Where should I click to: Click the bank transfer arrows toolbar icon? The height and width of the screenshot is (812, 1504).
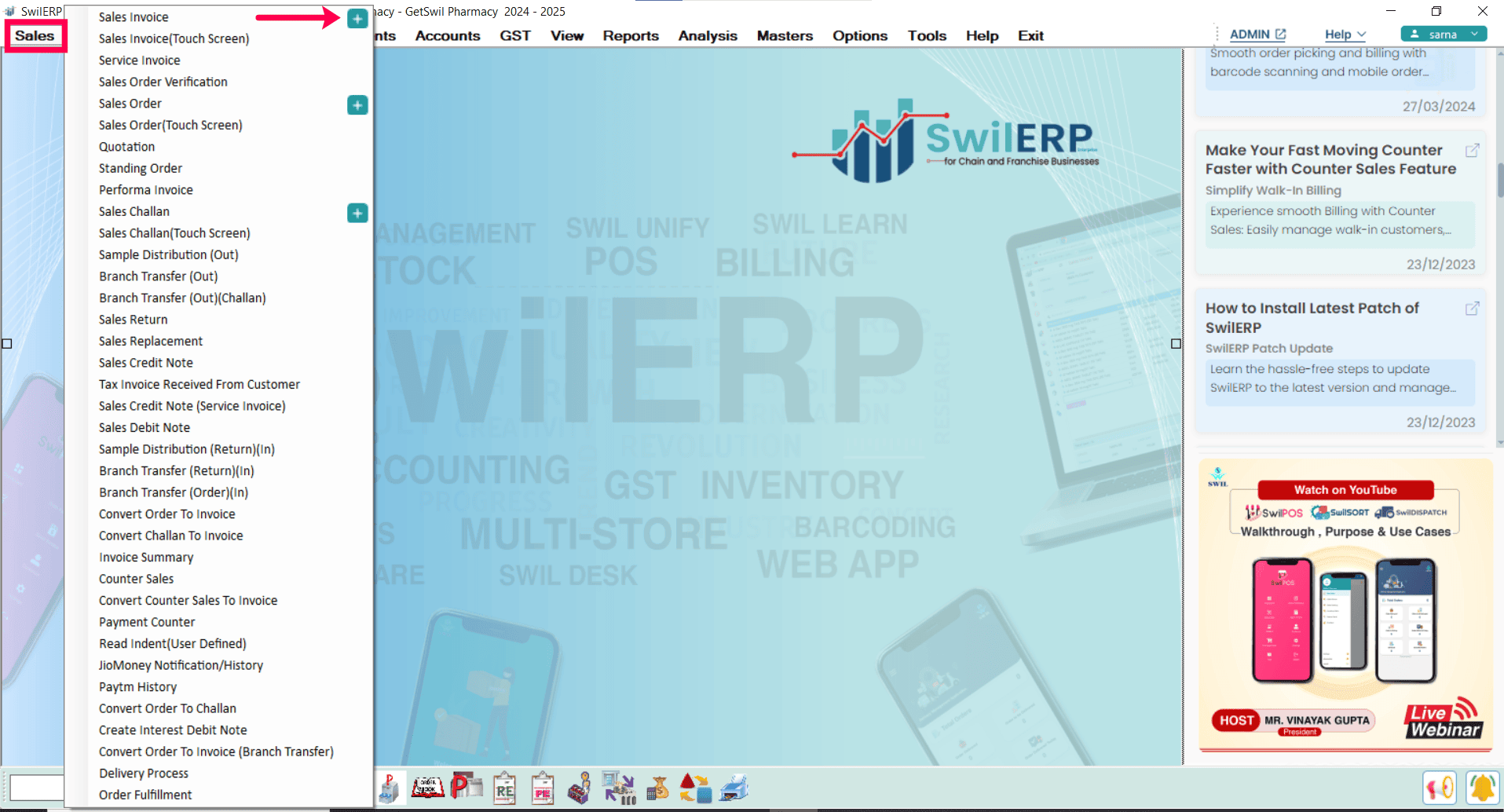coord(619,788)
